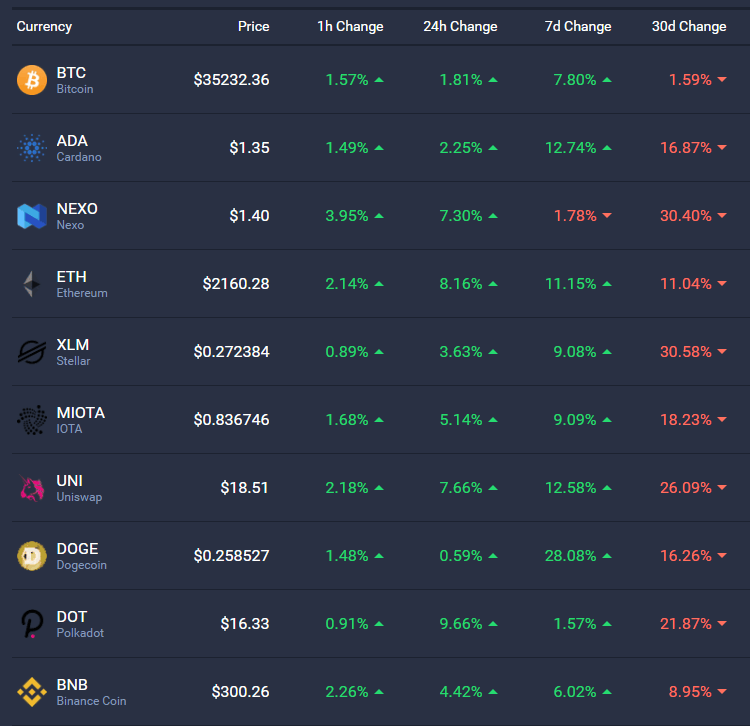Image resolution: width=750 pixels, height=726 pixels.
Task: Click DOGE 7d change up arrow
Action: click(607, 556)
